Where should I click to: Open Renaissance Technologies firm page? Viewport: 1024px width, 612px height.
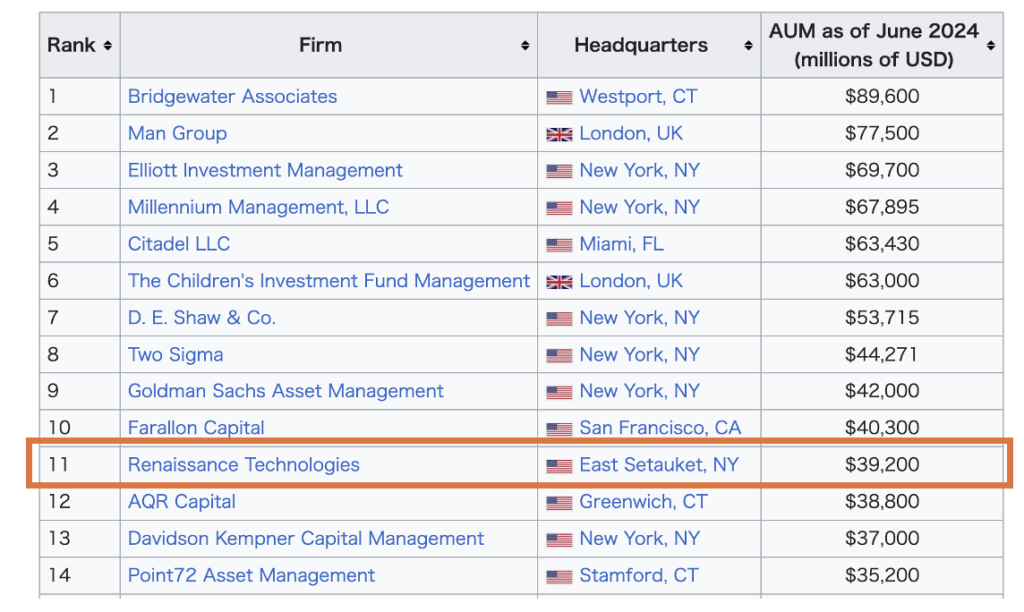tap(244, 465)
